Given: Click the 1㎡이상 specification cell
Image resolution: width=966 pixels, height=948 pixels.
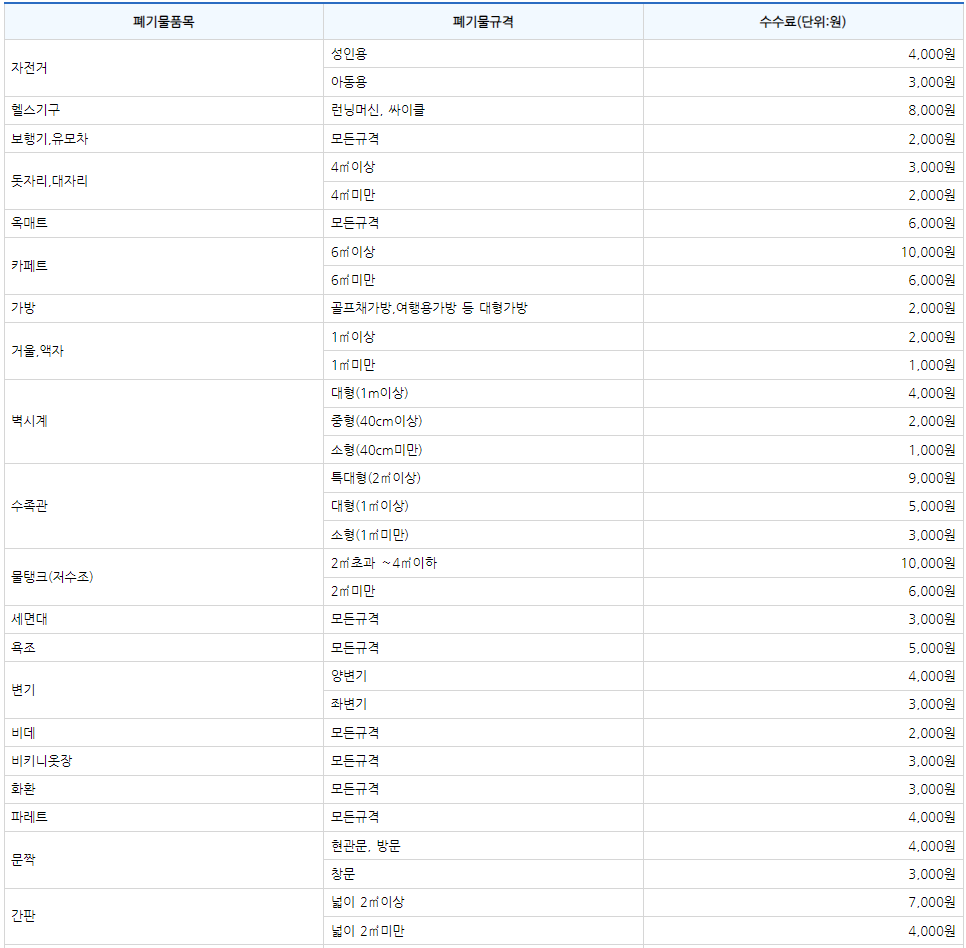Looking at the screenshot, I should [x=484, y=337].
